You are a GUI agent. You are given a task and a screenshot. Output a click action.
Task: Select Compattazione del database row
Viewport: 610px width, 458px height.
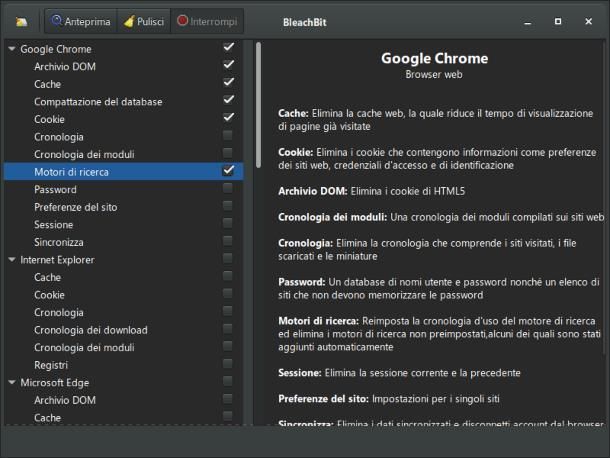click(124, 102)
